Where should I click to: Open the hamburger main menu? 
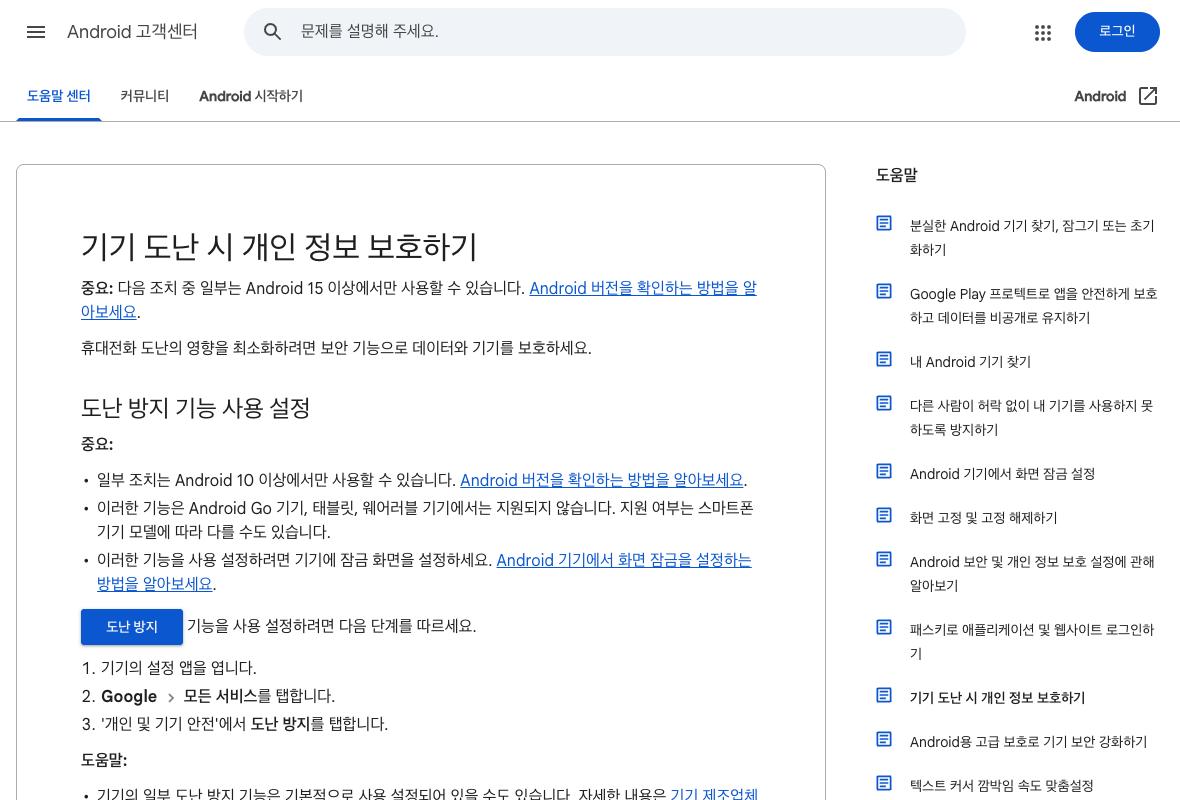35,32
